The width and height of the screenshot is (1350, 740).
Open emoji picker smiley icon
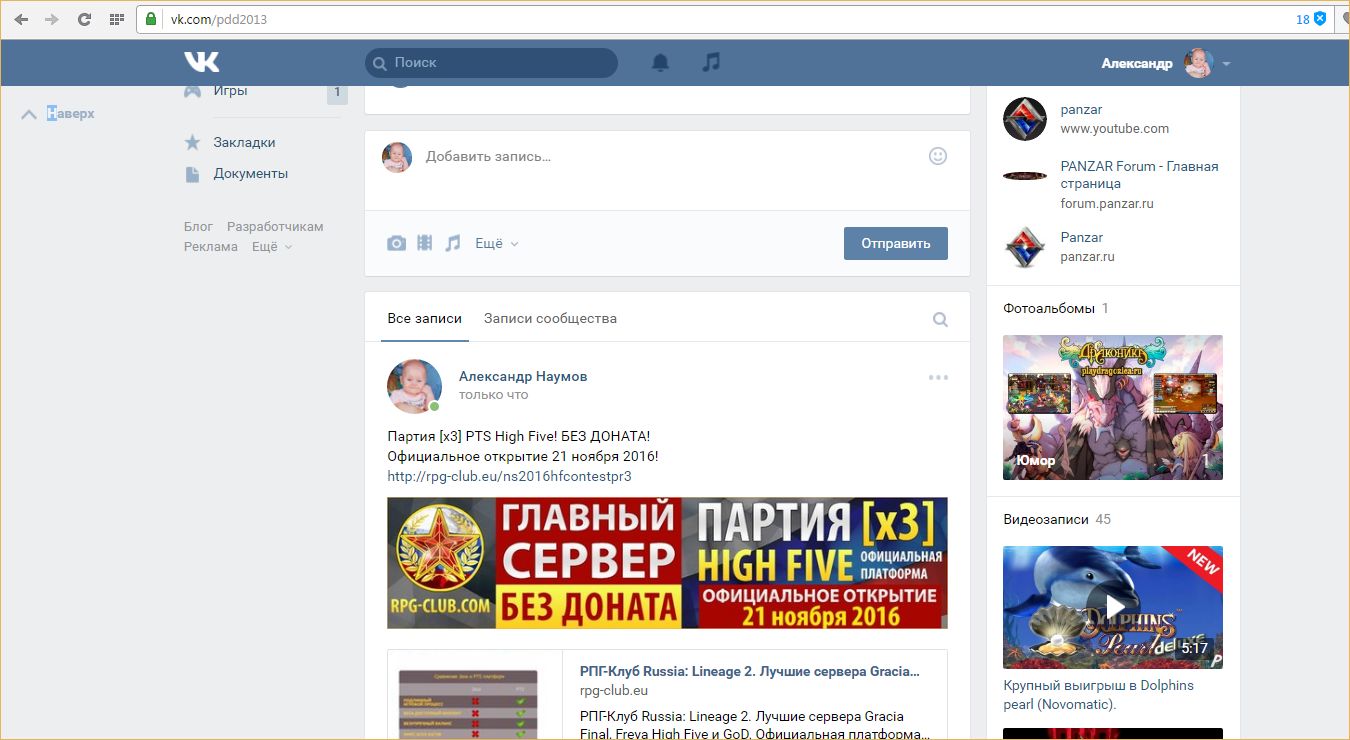[x=938, y=156]
